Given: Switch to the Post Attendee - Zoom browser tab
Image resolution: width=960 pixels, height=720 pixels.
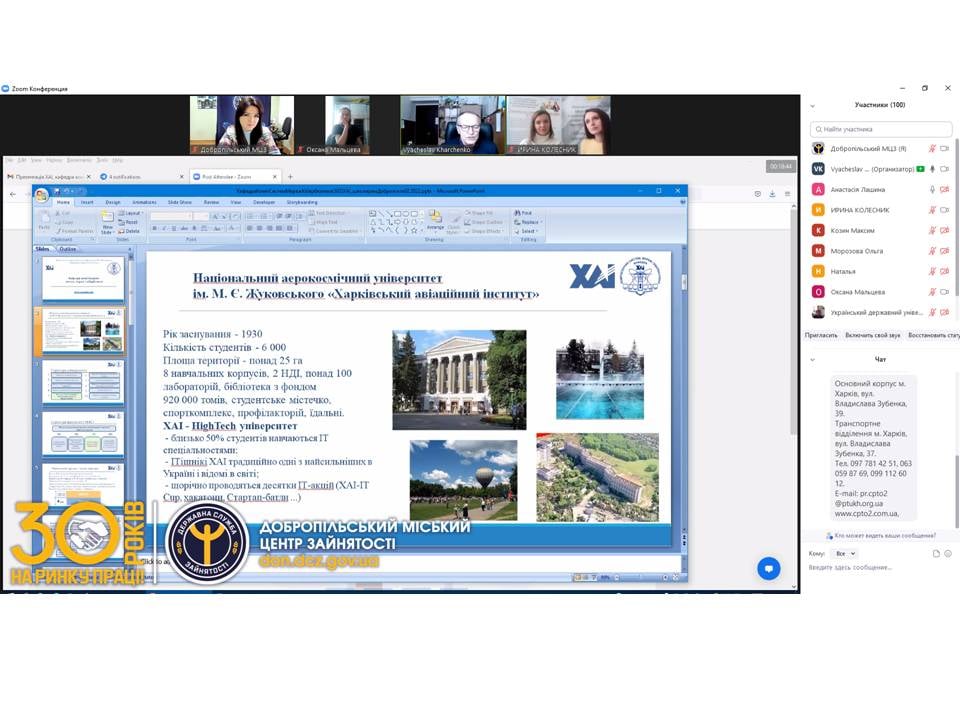Looking at the screenshot, I should pyautogui.click(x=231, y=177).
